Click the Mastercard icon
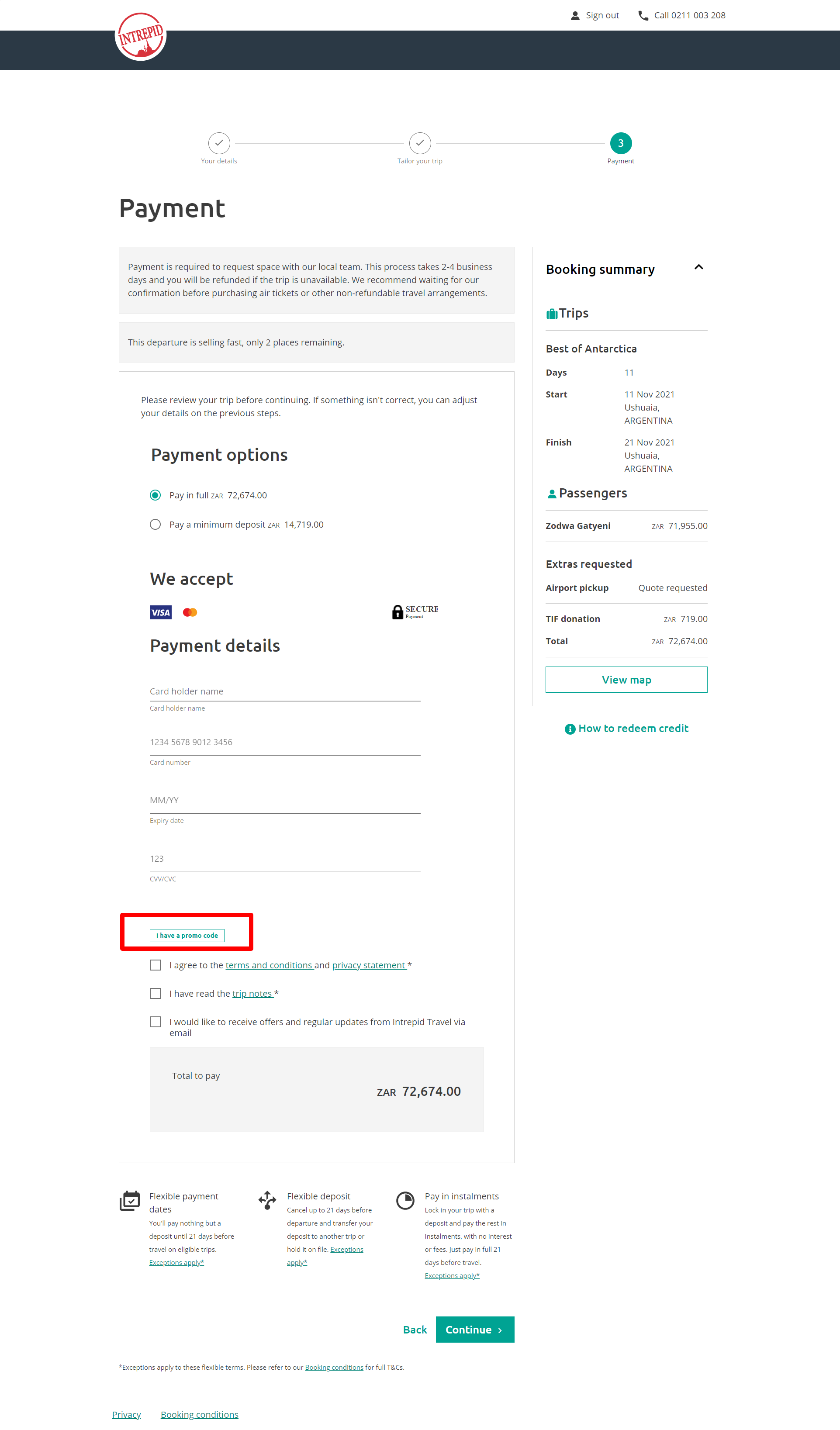840x1430 pixels. 190,612
